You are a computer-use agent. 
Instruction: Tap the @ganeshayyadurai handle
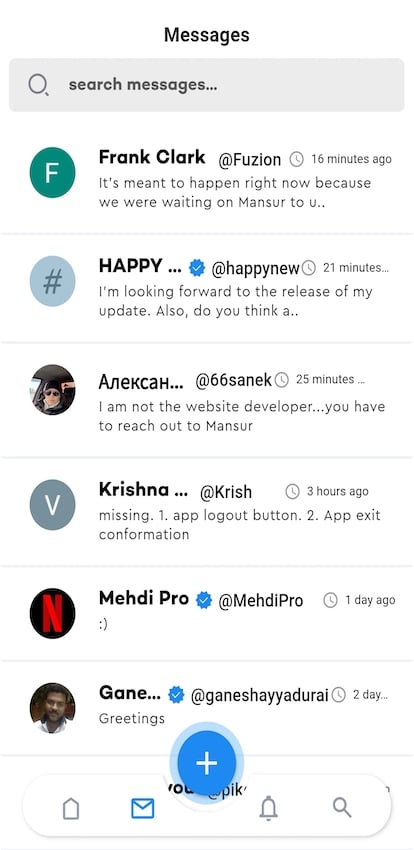(260, 696)
